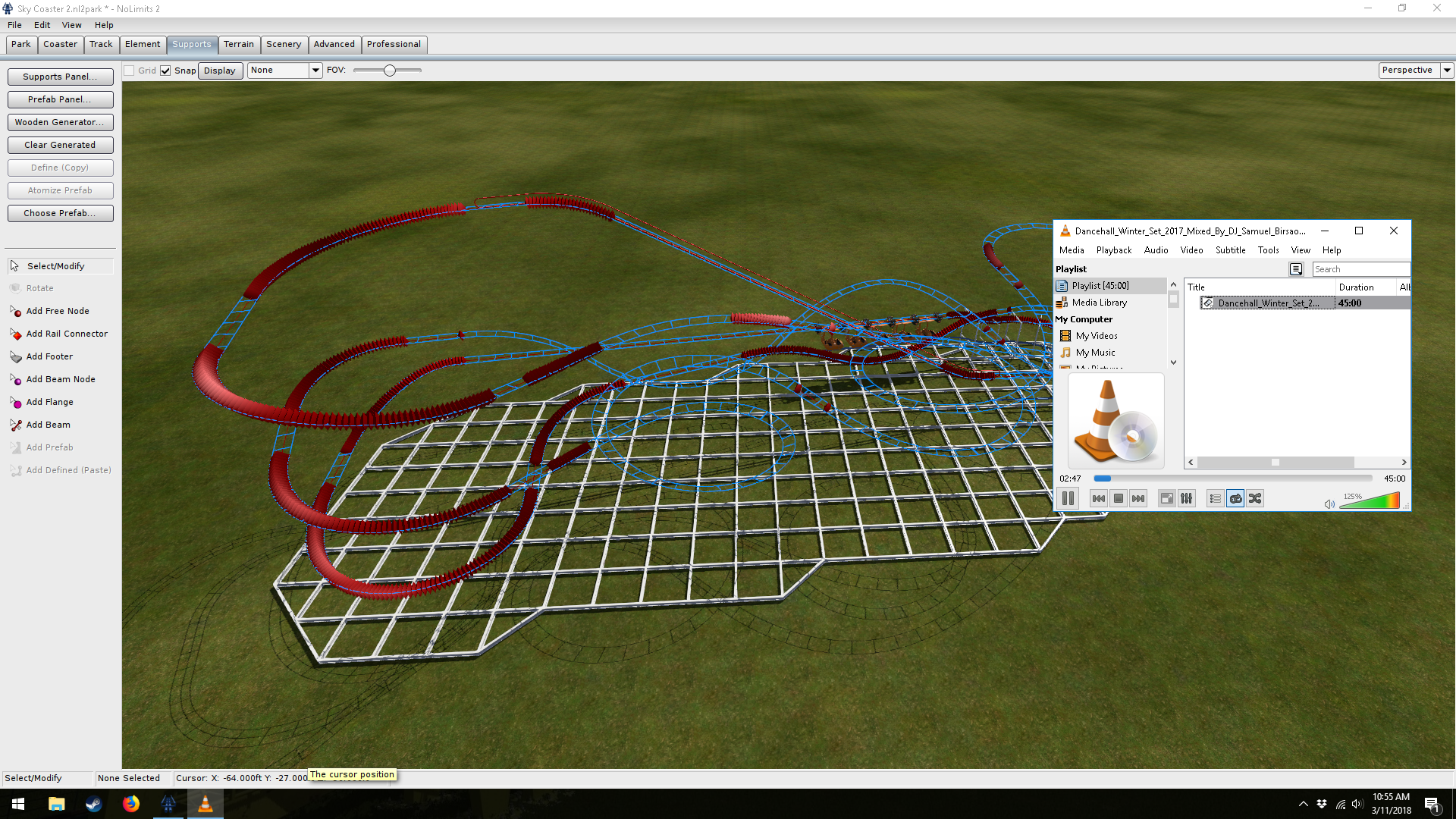Open VLC extended settings equalizer
The height and width of the screenshot is (819, 1456).
pyautogui.click(x=1187, y=498)
